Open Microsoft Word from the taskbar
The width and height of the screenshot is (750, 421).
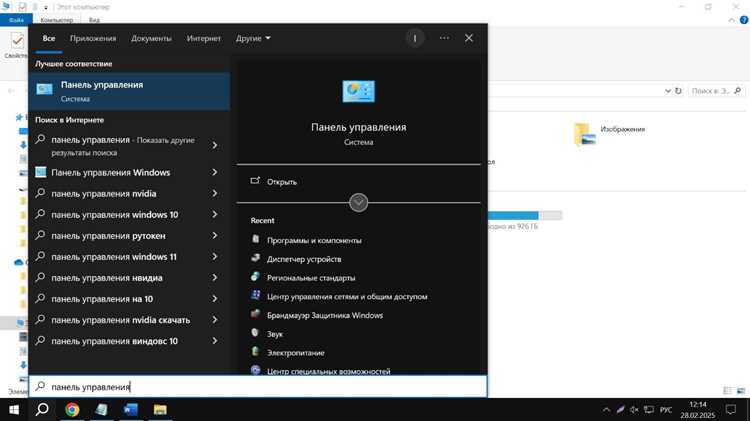tap(131, 410)
